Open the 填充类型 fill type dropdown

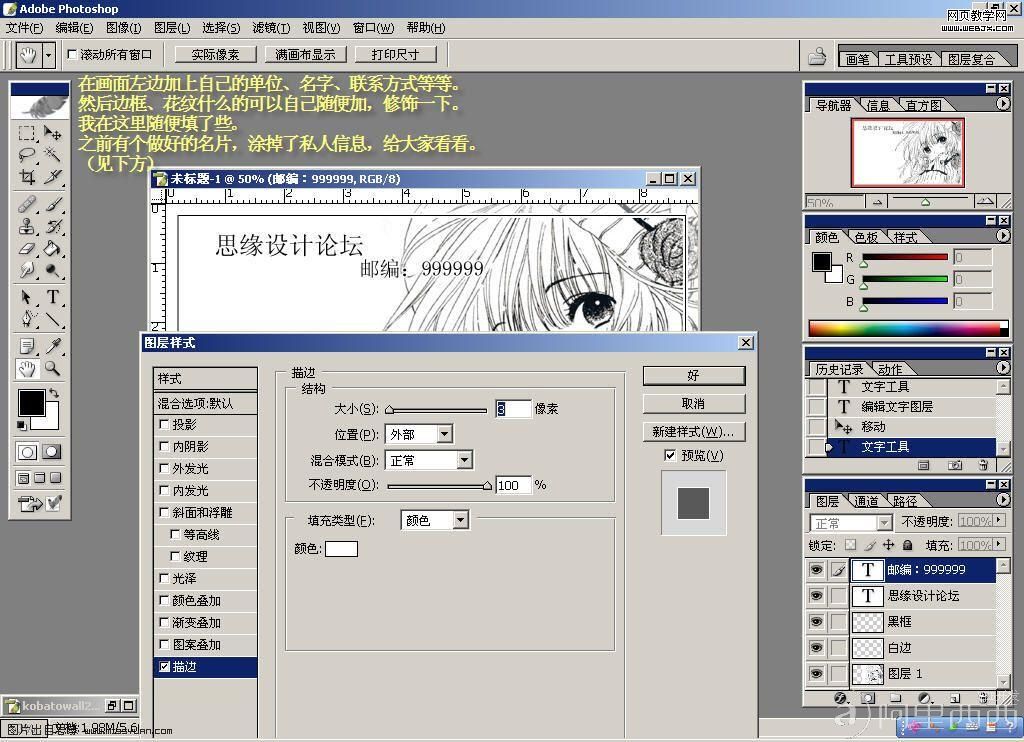pos(460,520)
